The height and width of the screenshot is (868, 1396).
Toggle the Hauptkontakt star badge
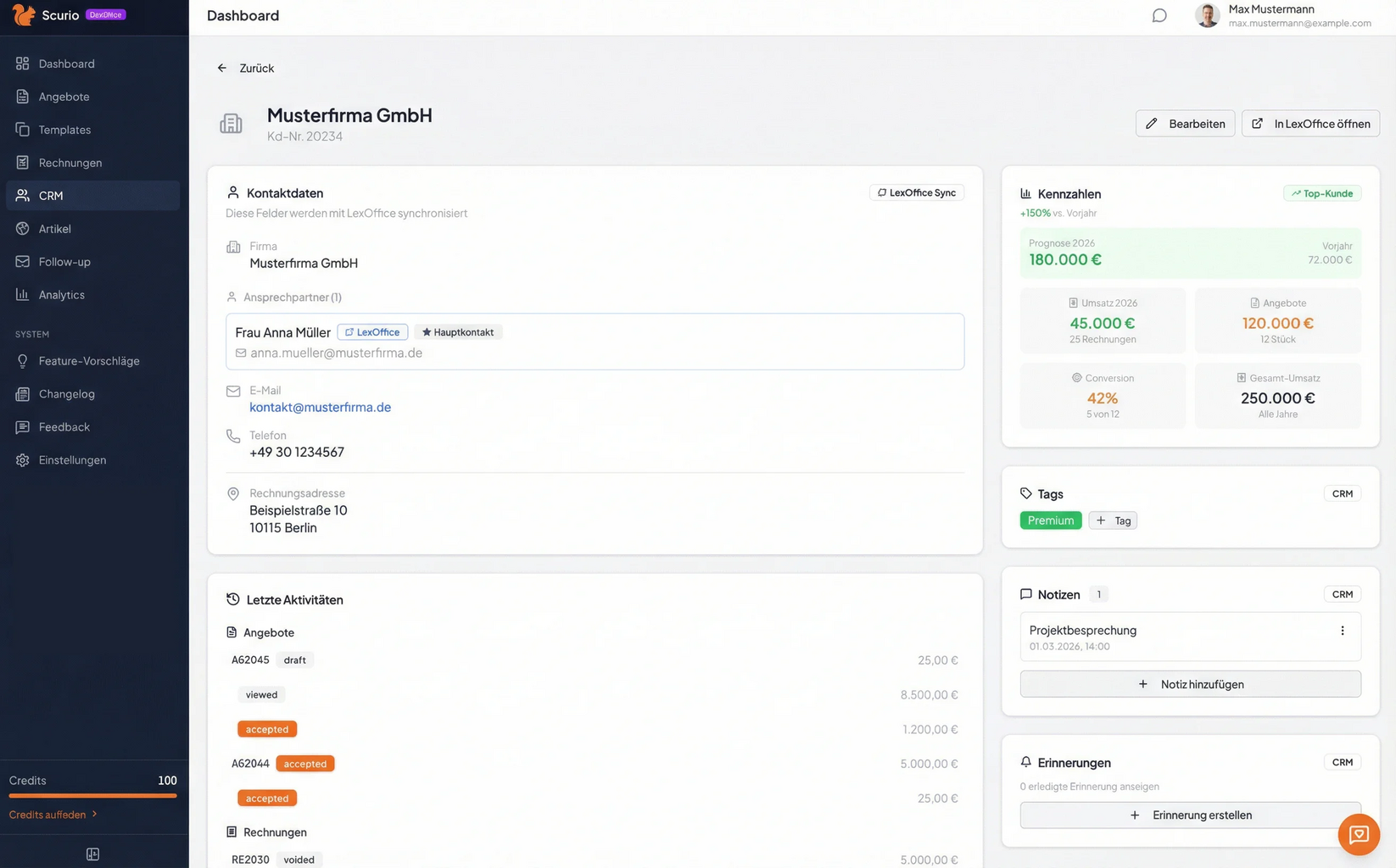click(x=458, y=332)
